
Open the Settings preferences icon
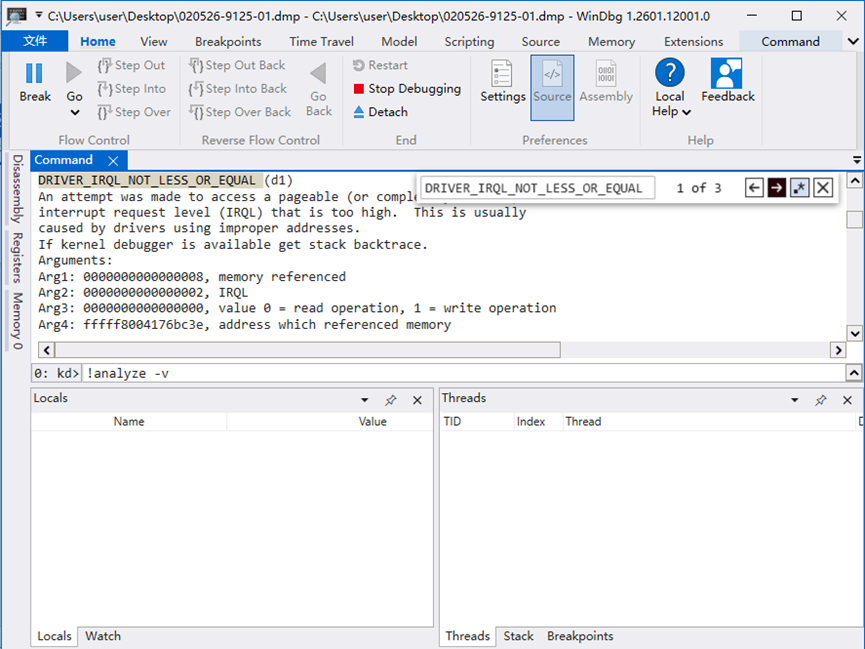point(502,74)
